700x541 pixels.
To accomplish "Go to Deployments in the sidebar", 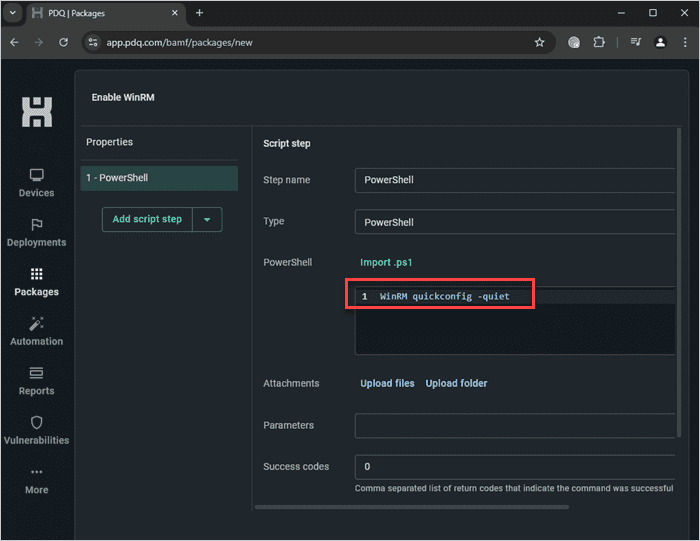I will click(x=37, y=233).
